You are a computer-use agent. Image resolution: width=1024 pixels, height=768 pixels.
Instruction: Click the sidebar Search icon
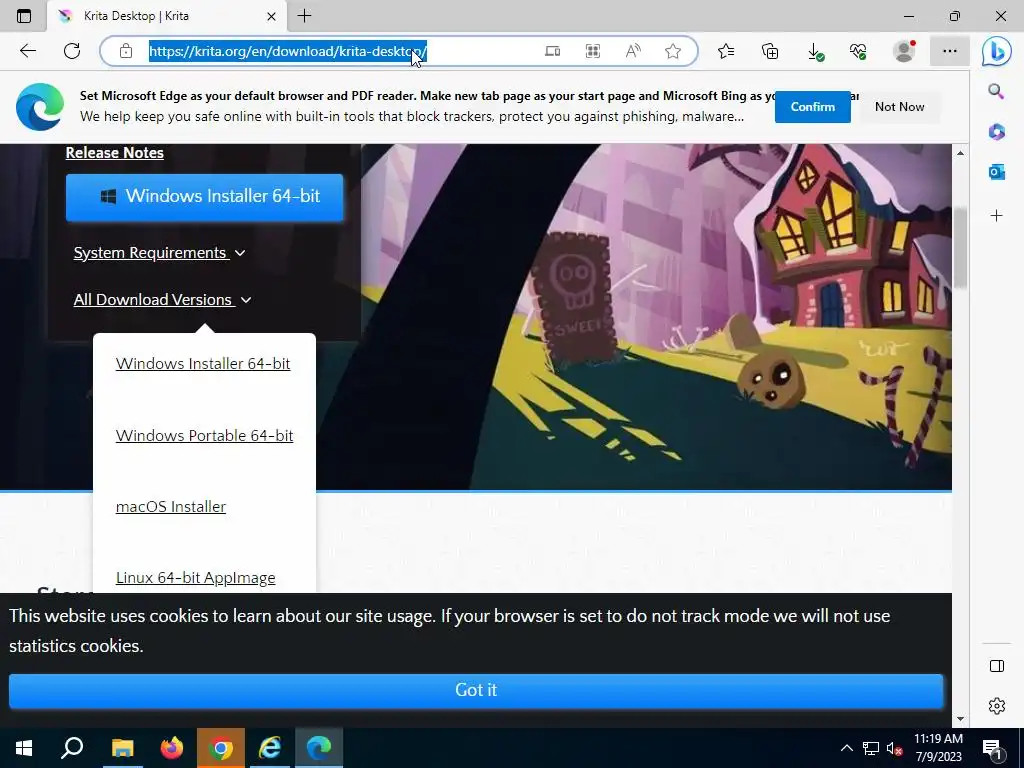(996, 91)
